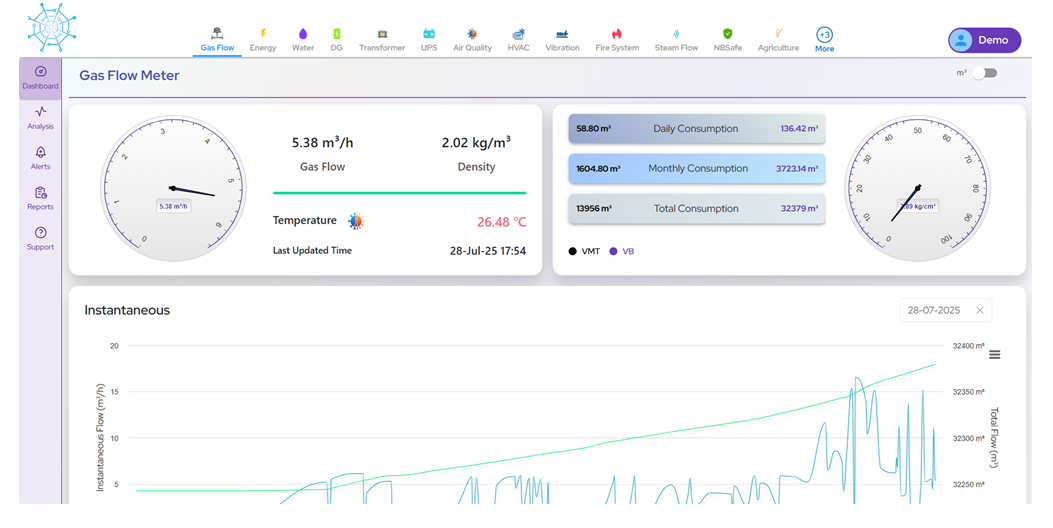The height and width of the screenshot is (528, 1053).
Task: Go to the UPS module
Action: (429, 40)
